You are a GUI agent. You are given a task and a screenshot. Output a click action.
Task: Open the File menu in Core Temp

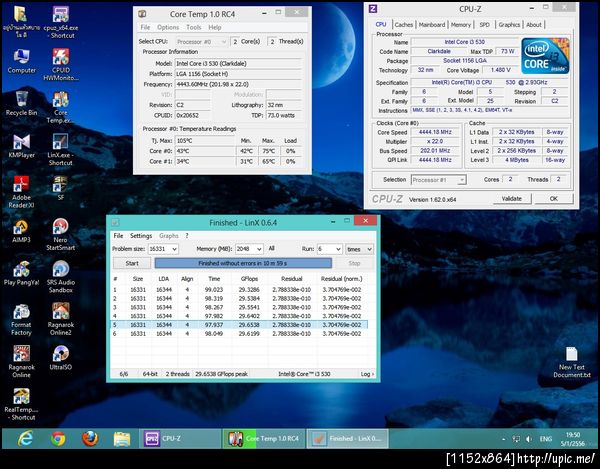pyautogui.click(x=145, y=27)
